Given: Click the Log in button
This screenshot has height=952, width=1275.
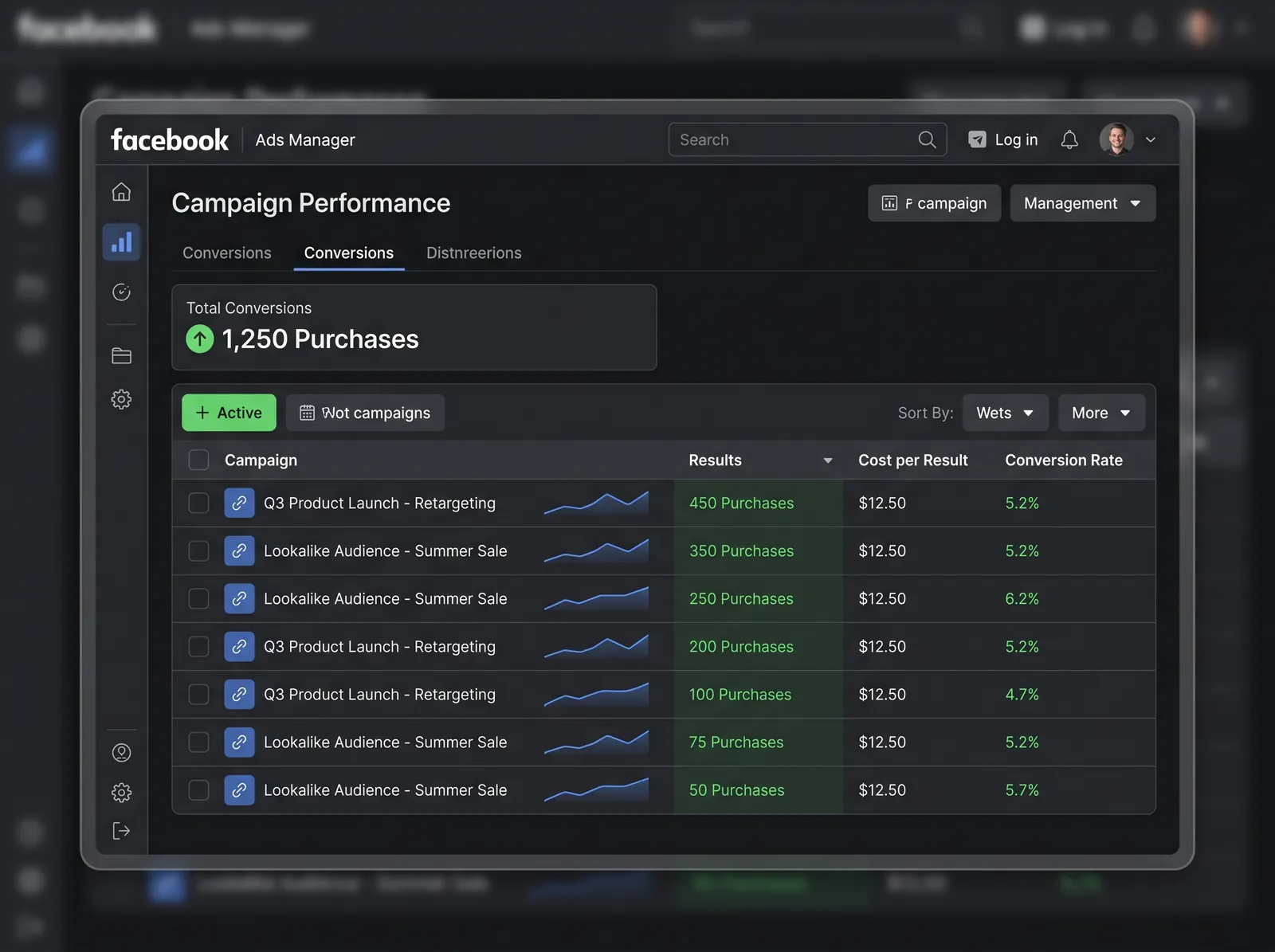Looking at the screenshot, I should pos(1003,140).
